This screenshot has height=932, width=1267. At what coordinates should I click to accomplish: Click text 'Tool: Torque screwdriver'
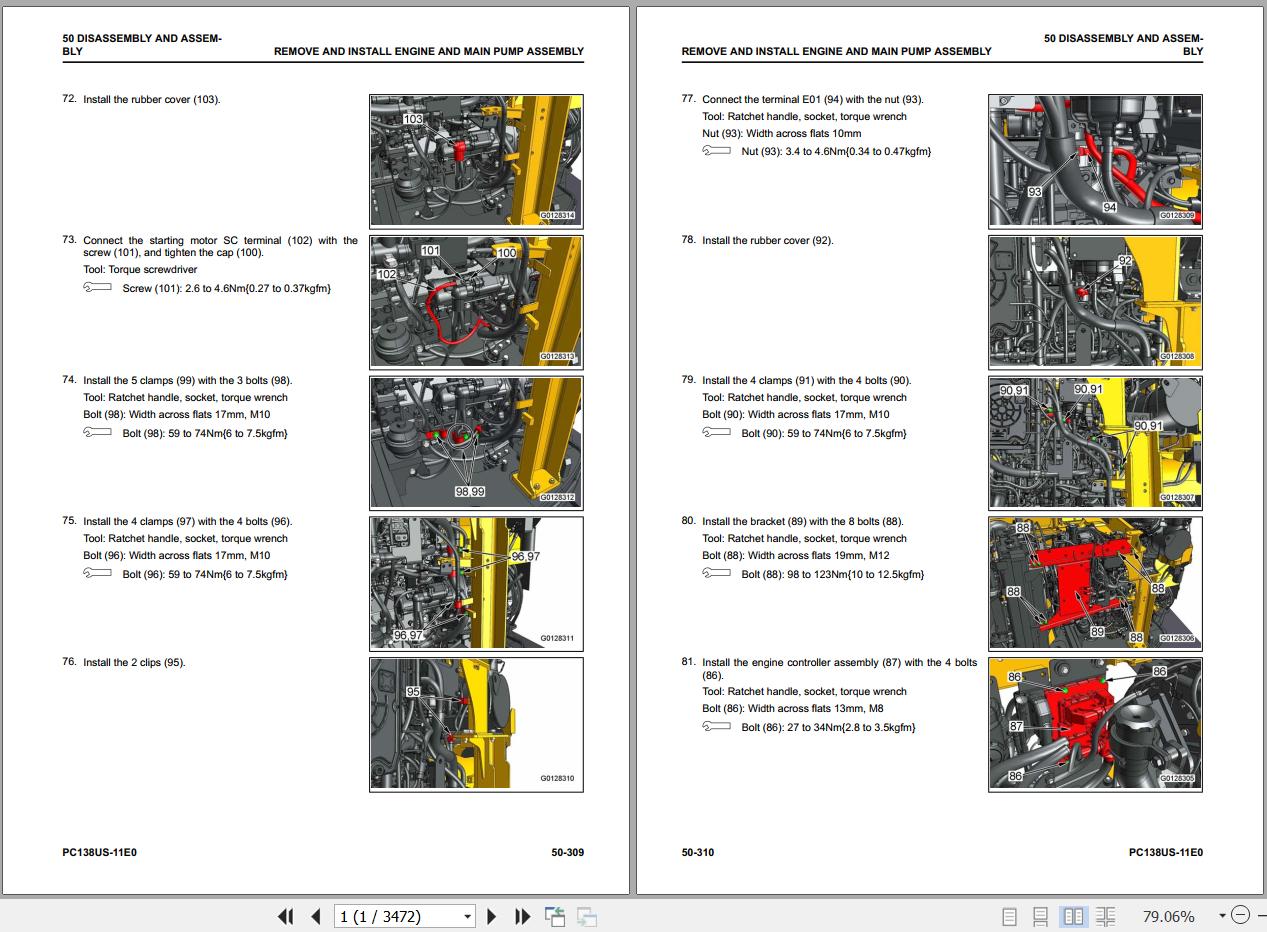(140, 270)
